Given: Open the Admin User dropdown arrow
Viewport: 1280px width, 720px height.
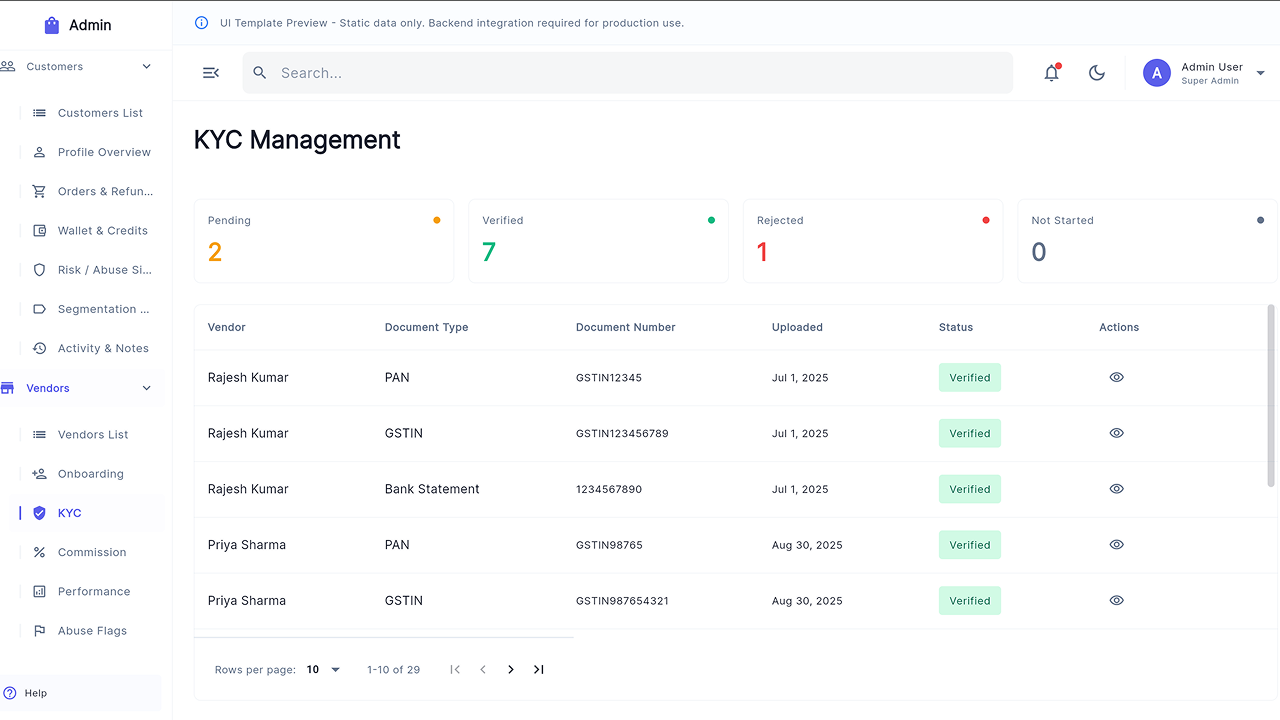Looking at the screenshot, I should click(1260, 73).
